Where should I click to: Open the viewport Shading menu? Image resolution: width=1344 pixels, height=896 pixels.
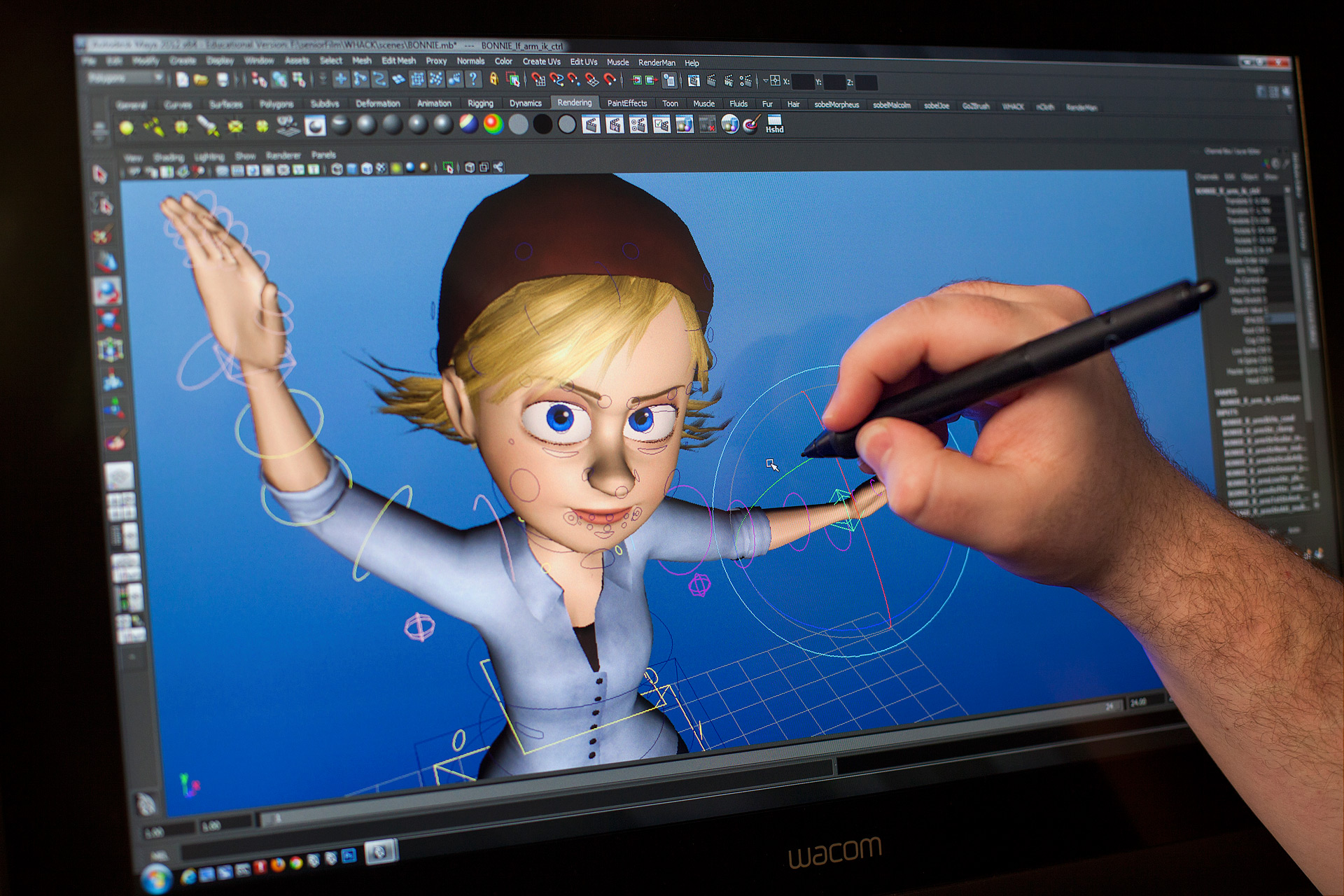pyautogui.click(x=168, y=157)
